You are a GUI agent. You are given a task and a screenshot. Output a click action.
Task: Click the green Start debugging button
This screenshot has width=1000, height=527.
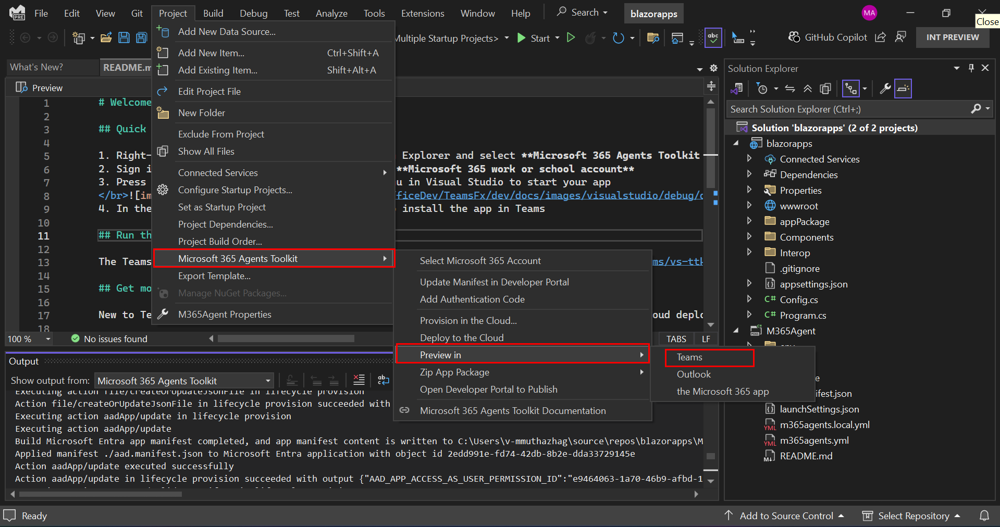point(532,38)
